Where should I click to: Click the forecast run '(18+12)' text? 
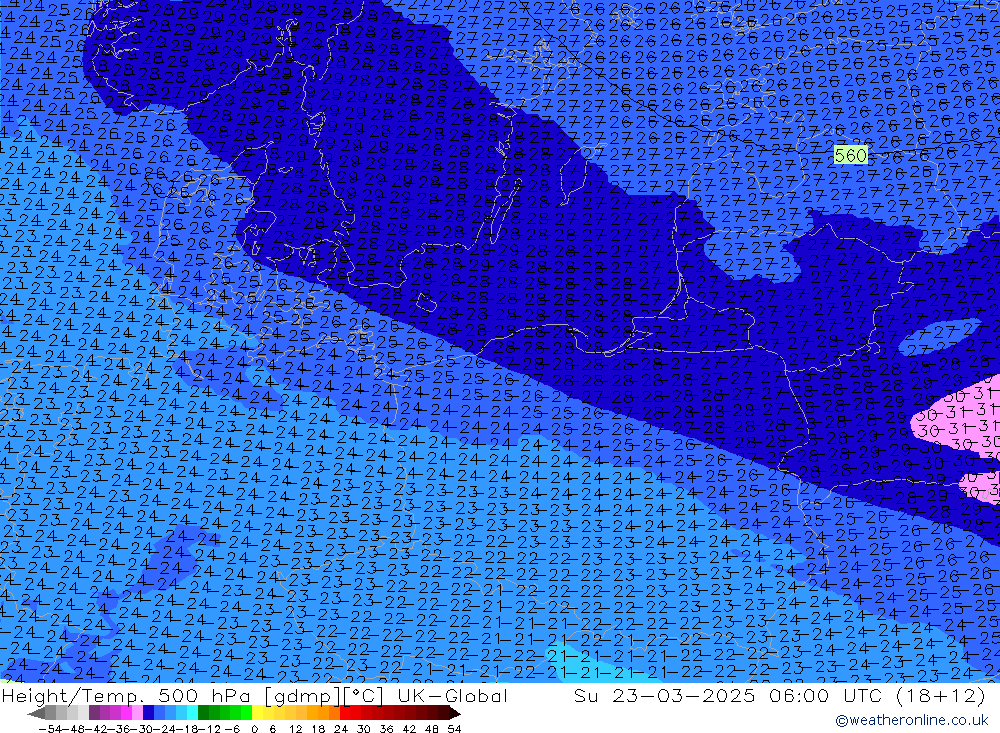[940, 695]
